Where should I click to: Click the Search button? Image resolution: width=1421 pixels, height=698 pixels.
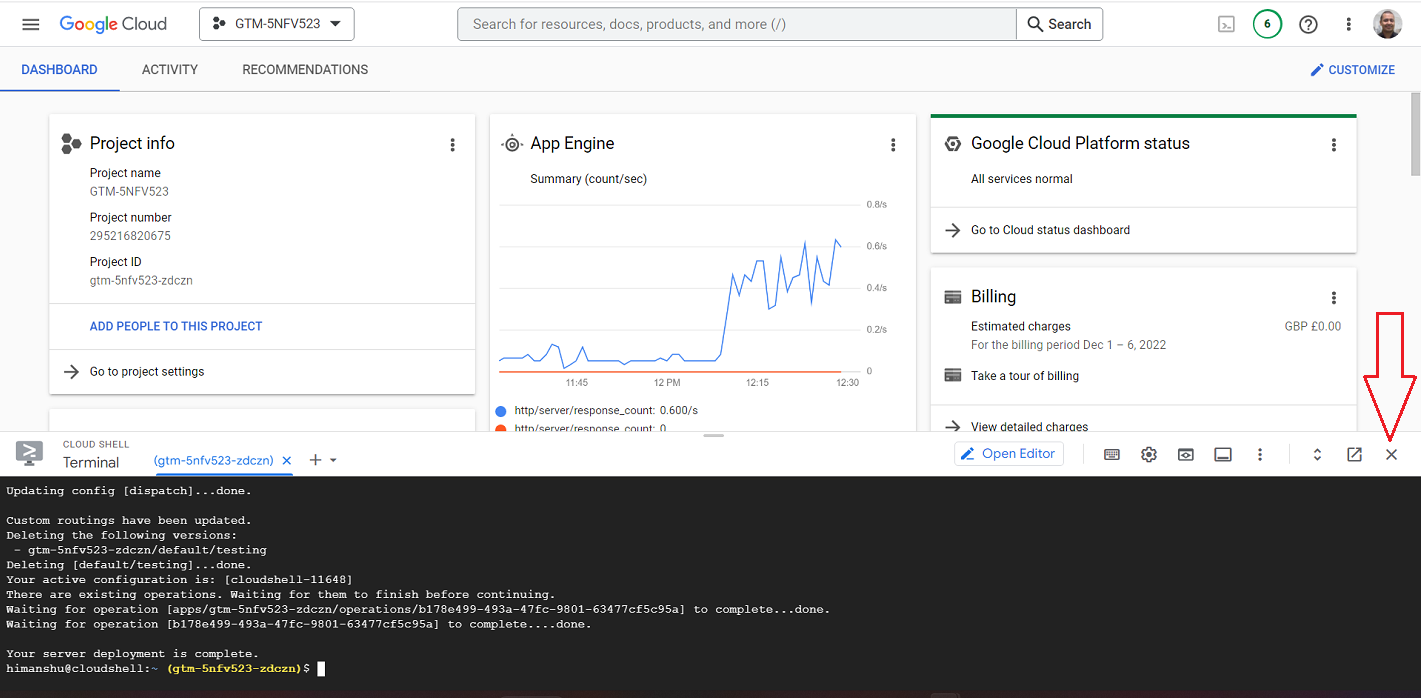click(1059, 24)
